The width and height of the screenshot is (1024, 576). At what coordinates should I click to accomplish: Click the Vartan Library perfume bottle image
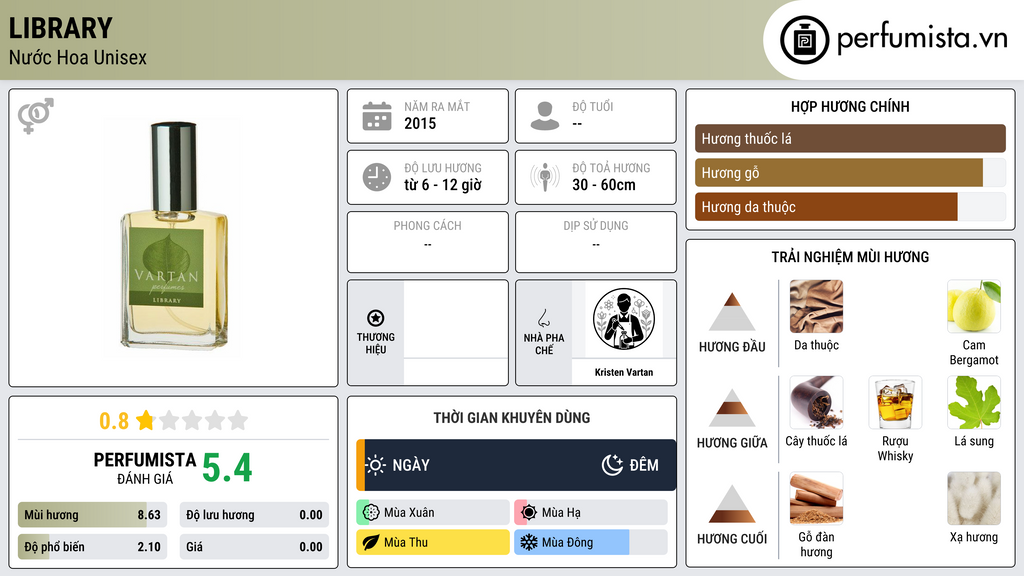(x=174, y=236)
